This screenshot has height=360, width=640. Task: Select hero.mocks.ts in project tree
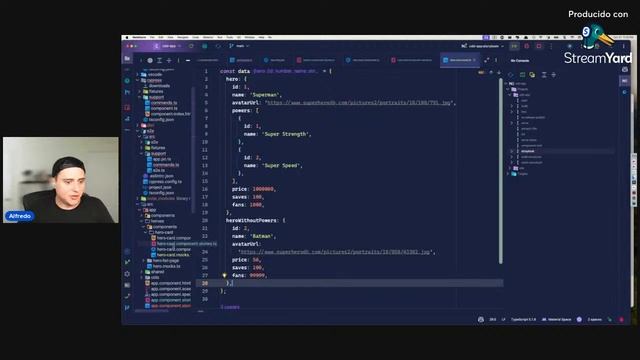[164, 266]
